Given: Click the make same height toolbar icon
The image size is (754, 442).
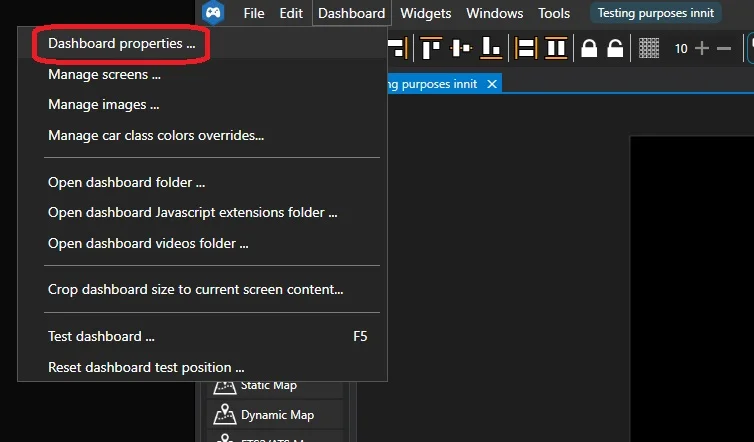Looking at the screenshot, I should [556, 48].
